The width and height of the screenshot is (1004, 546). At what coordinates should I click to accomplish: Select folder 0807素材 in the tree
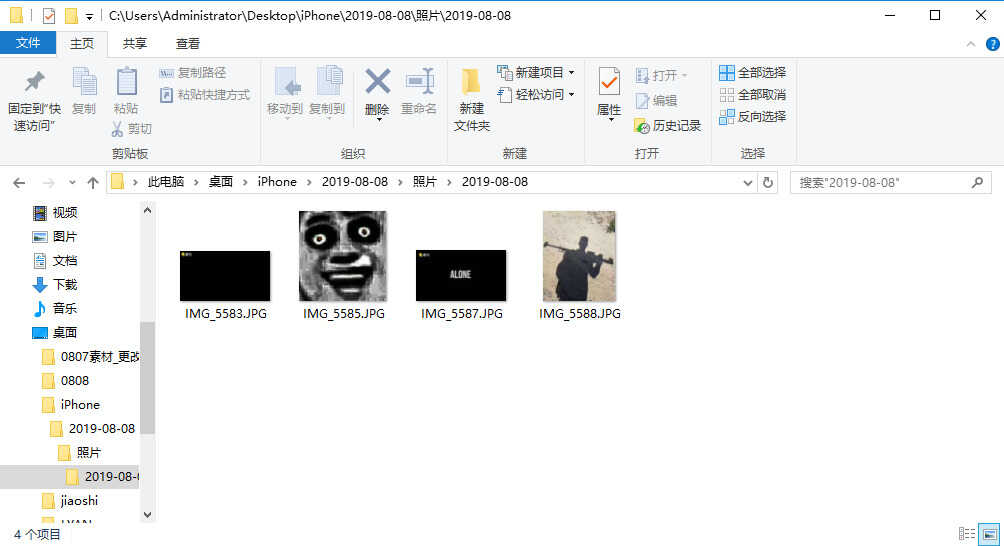coord(90,357)
